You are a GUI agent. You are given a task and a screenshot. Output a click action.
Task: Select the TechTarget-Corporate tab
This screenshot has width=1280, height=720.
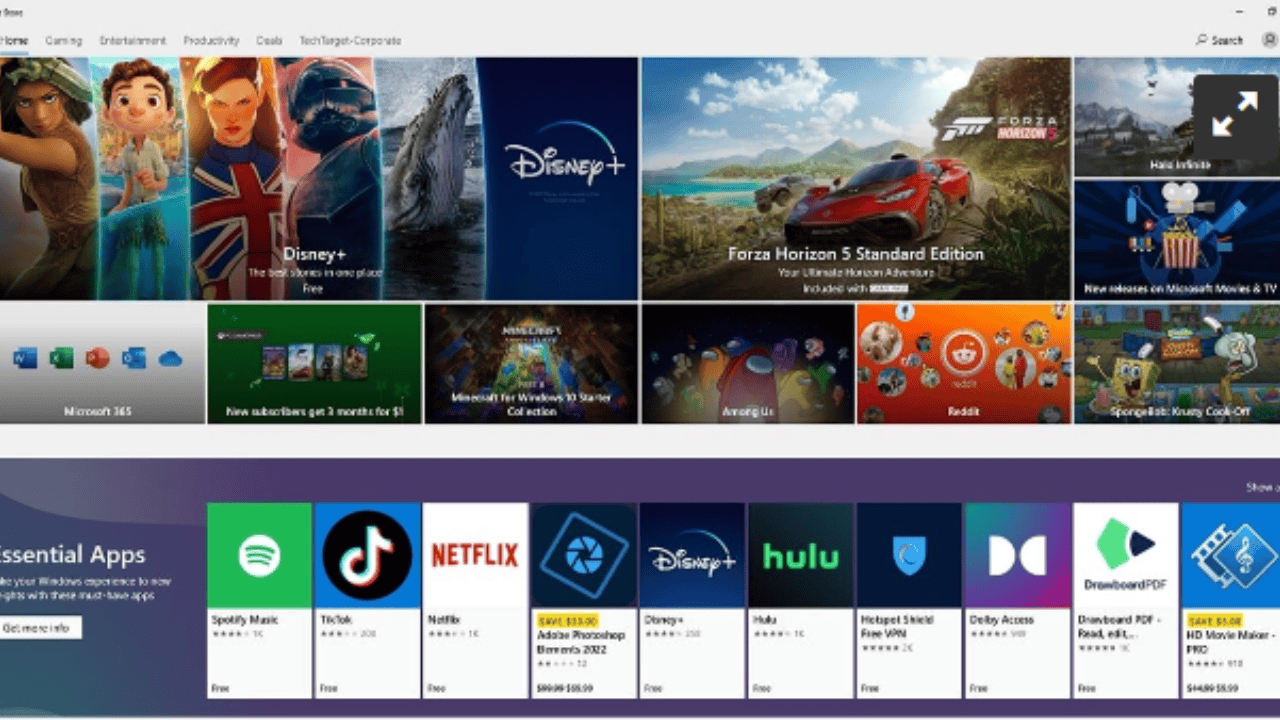[x=350, y=41]
